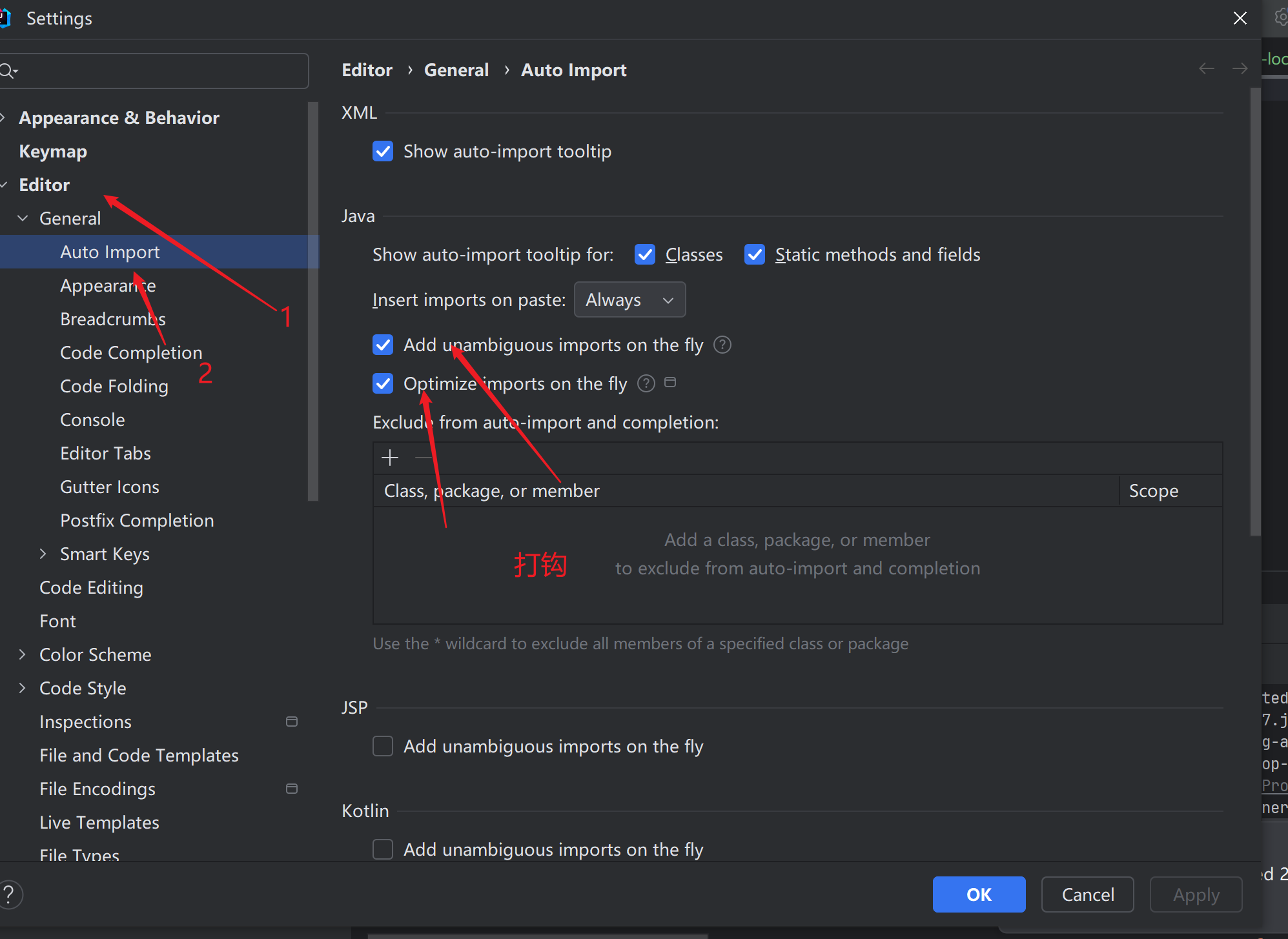Toggle the Classes checkbox
The image size is (1288, 939).
(x=645, y=255)
